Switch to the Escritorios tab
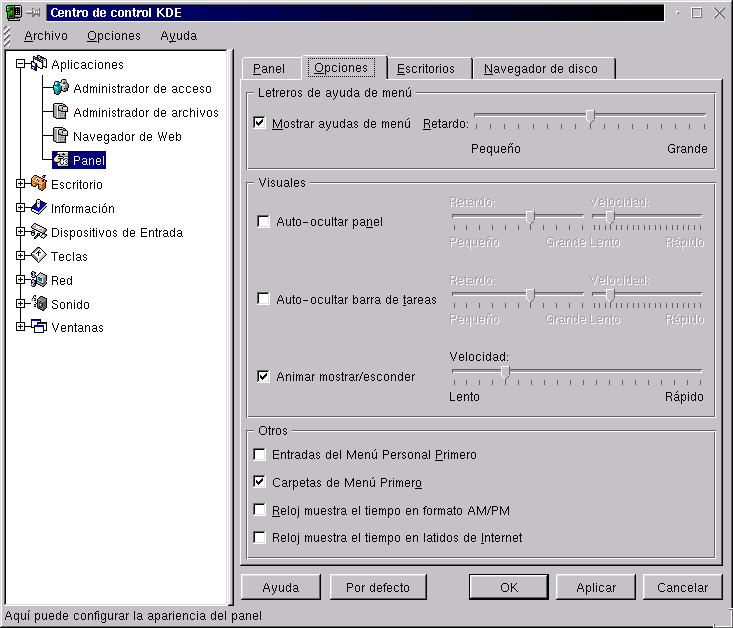The width and height of the screenshot is (733, 628). point(425,69)
